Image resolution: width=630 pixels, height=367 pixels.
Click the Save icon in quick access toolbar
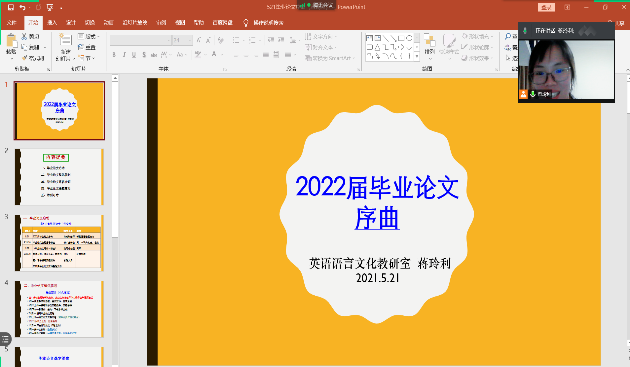[11, 7]
